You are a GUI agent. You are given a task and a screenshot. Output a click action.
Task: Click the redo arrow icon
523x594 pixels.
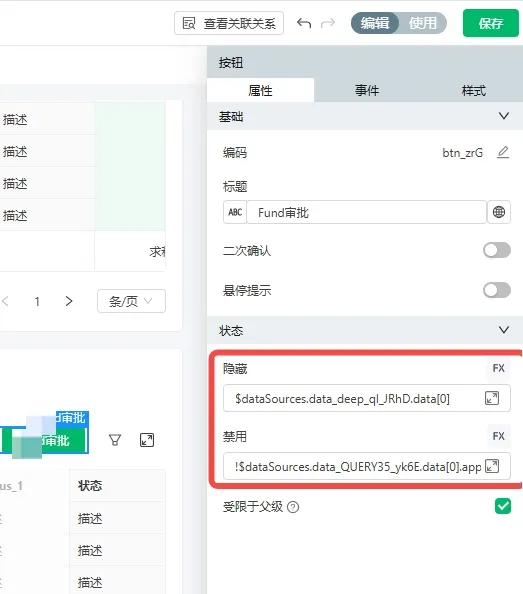pos(328,23)
